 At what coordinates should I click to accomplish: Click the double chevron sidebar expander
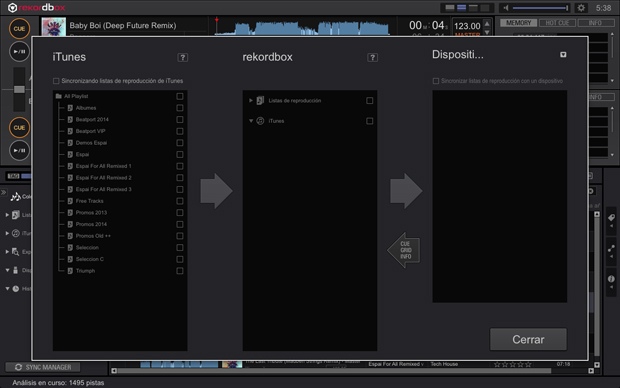tap(4, 193)
